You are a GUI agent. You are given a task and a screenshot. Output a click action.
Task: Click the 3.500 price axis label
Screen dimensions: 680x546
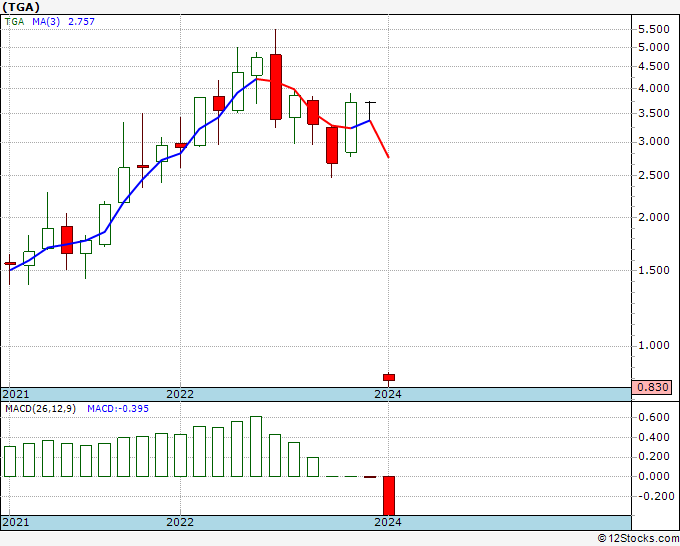654,114
